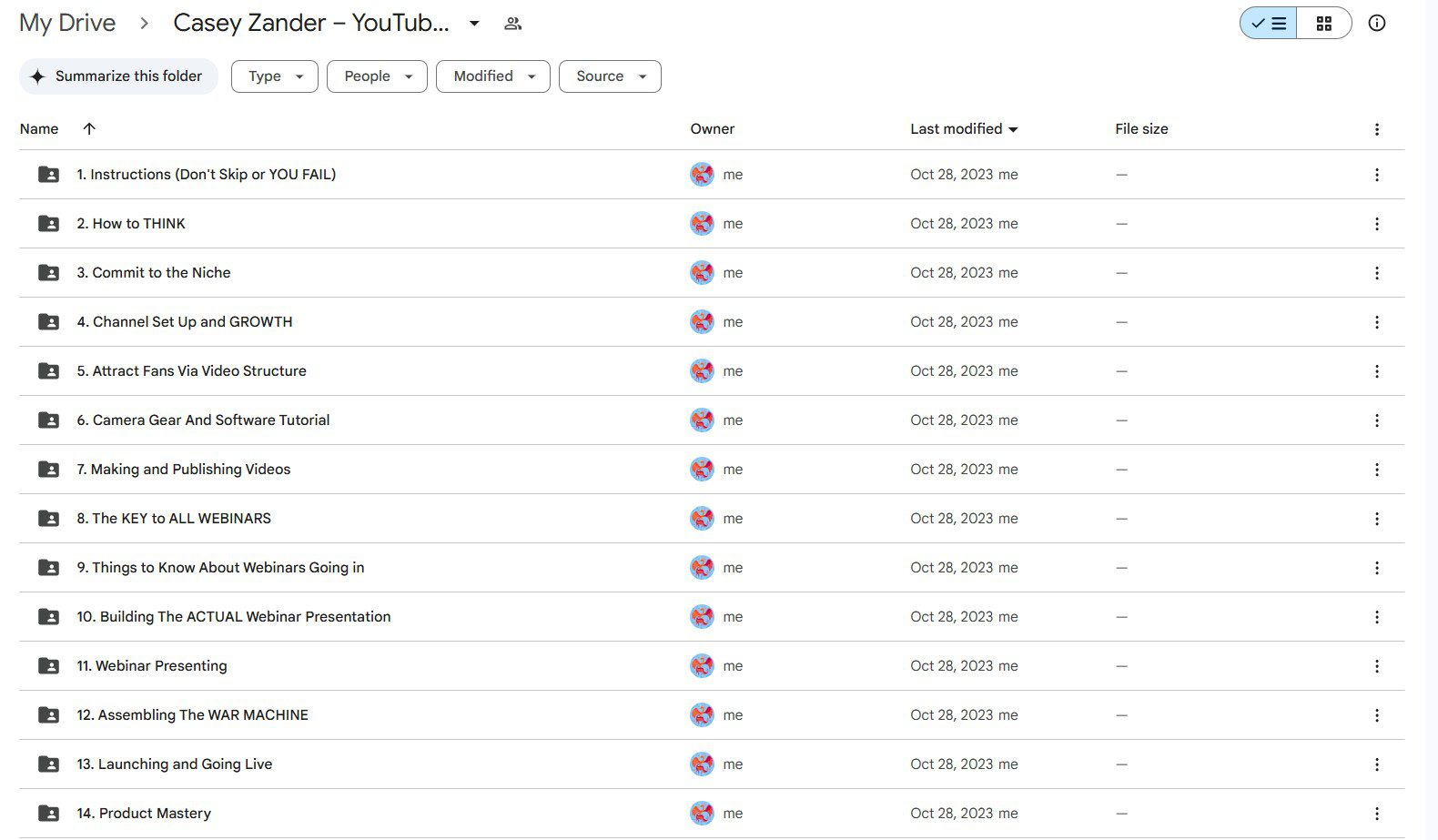Open more actions for 1. Instructions folder
Image resolution: width=1438 pixels, height=840 pixels.
tap(1377, 175)
